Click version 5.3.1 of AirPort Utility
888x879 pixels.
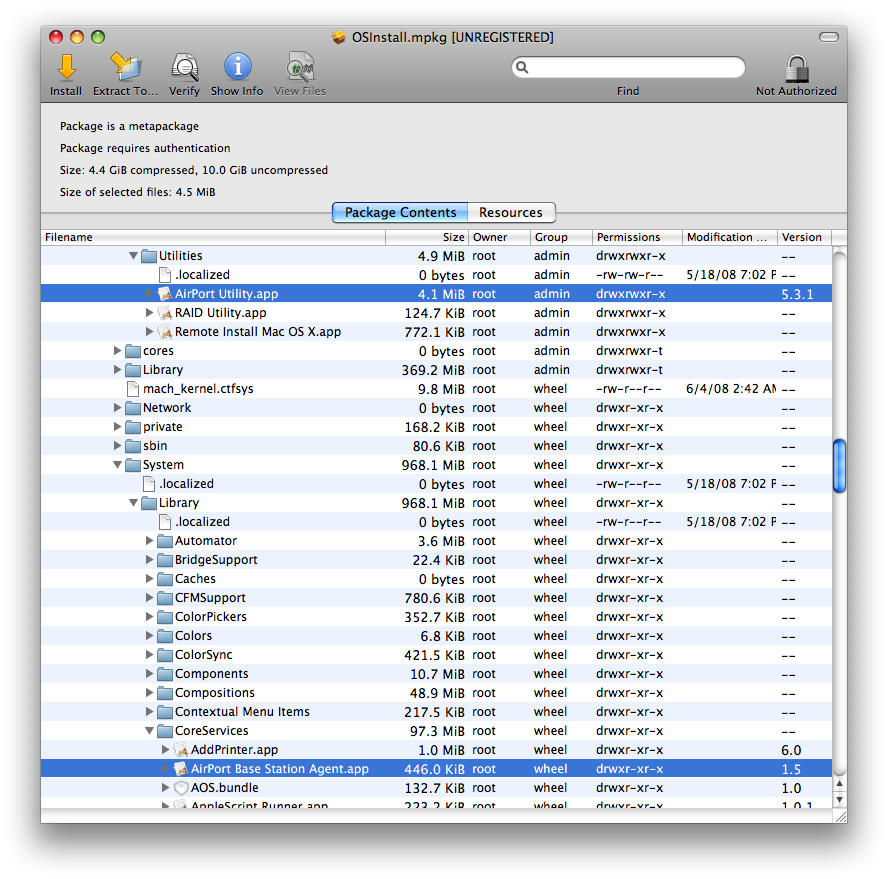797,295
